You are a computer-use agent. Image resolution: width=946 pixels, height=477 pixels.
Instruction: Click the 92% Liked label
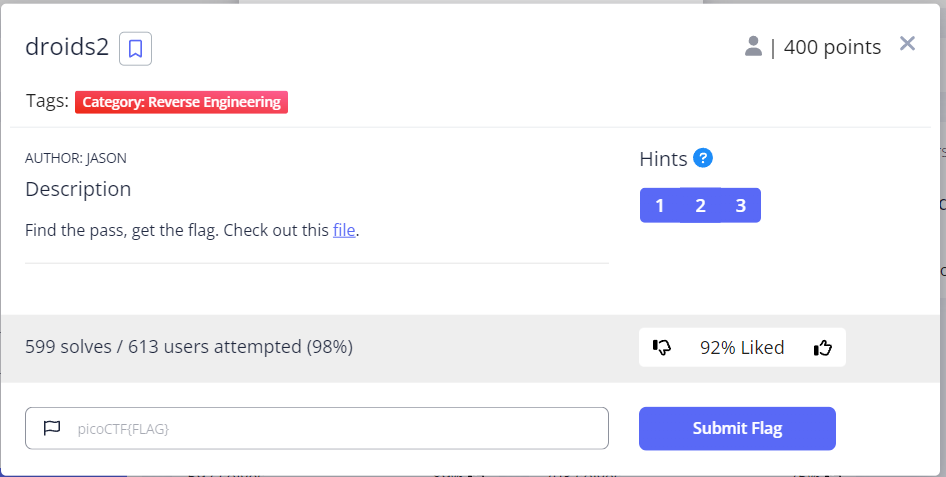coord(742,348)
